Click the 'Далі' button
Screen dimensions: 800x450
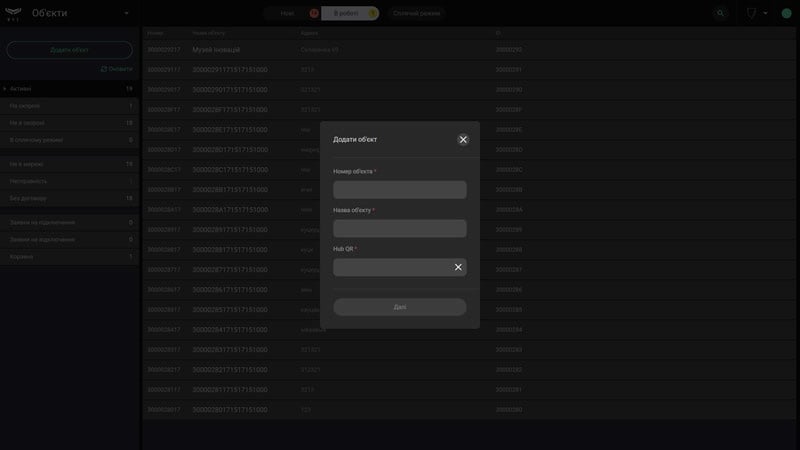[399, 307]
